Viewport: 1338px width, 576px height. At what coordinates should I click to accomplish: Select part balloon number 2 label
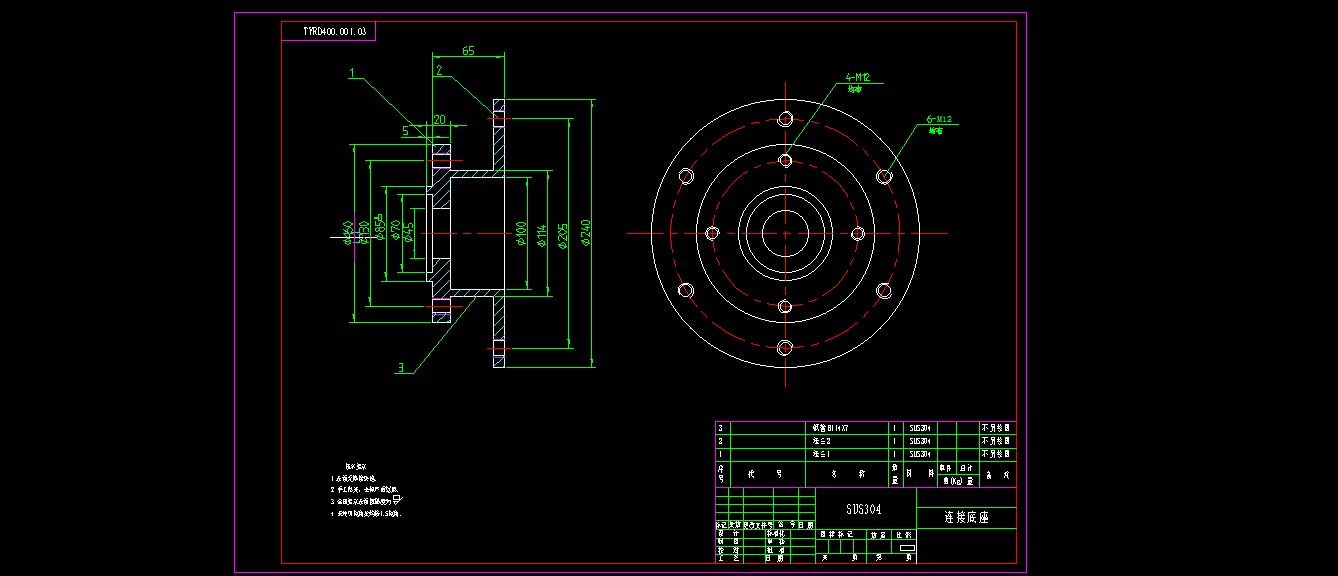438,70
